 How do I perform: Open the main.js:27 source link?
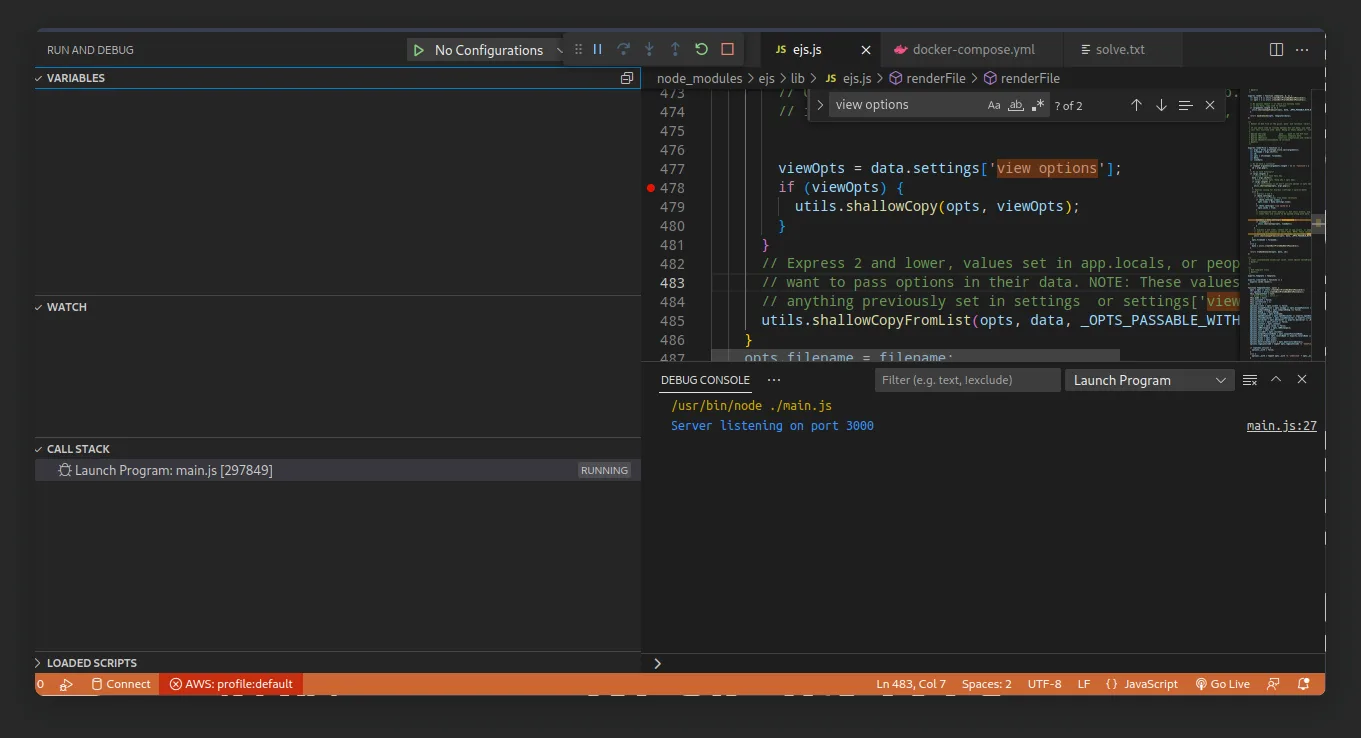(x=1281, y=426)
